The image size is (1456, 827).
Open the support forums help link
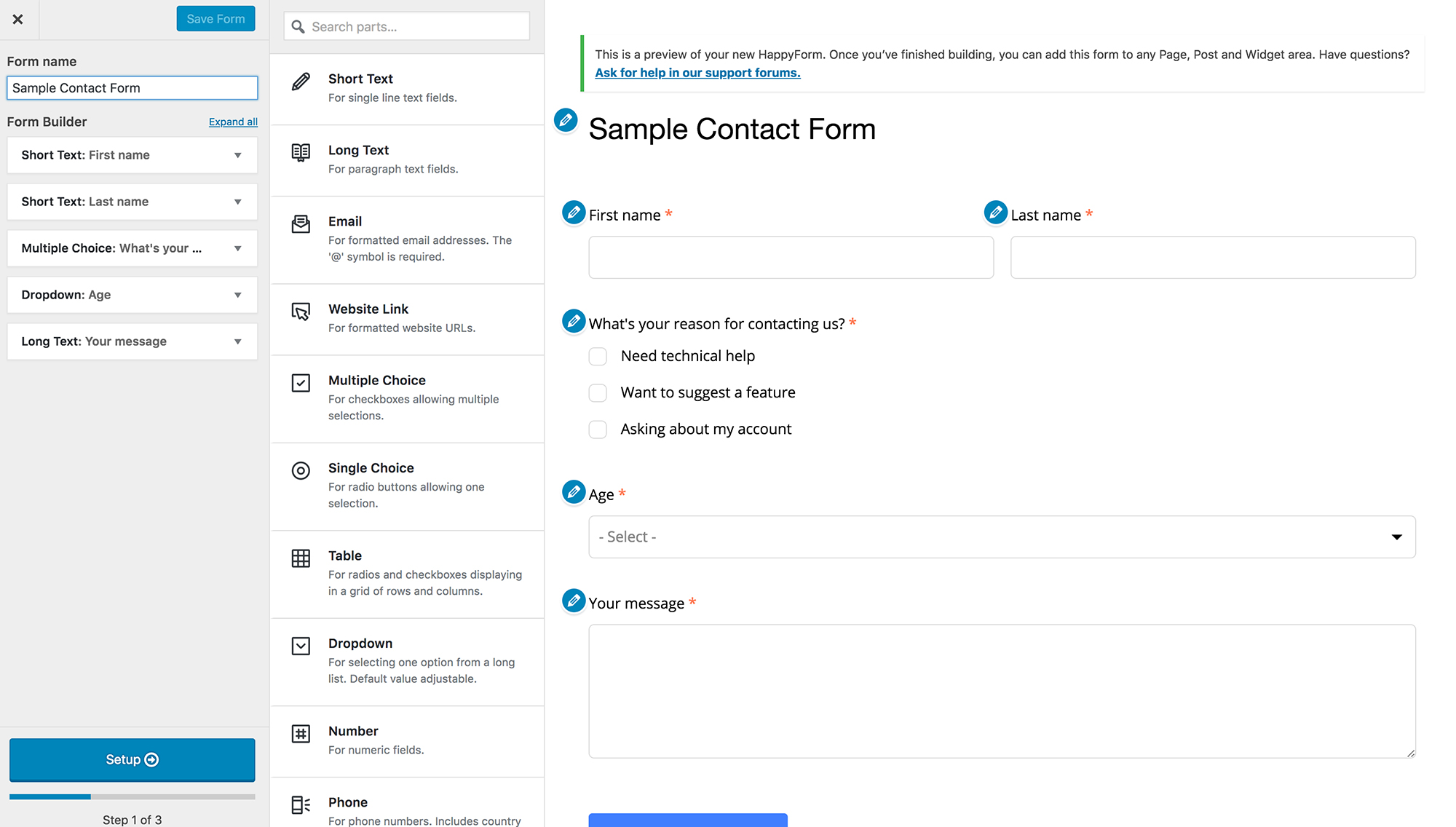click(x=697, y=73)
